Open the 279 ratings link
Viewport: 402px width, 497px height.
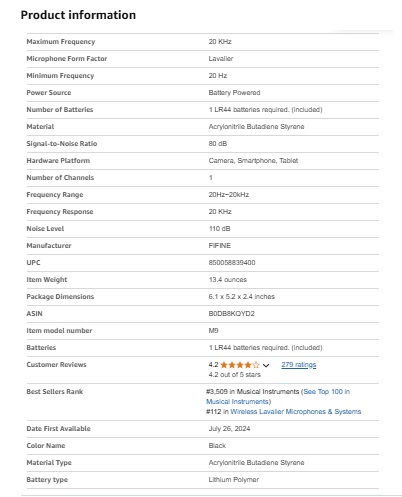(298, 365)
